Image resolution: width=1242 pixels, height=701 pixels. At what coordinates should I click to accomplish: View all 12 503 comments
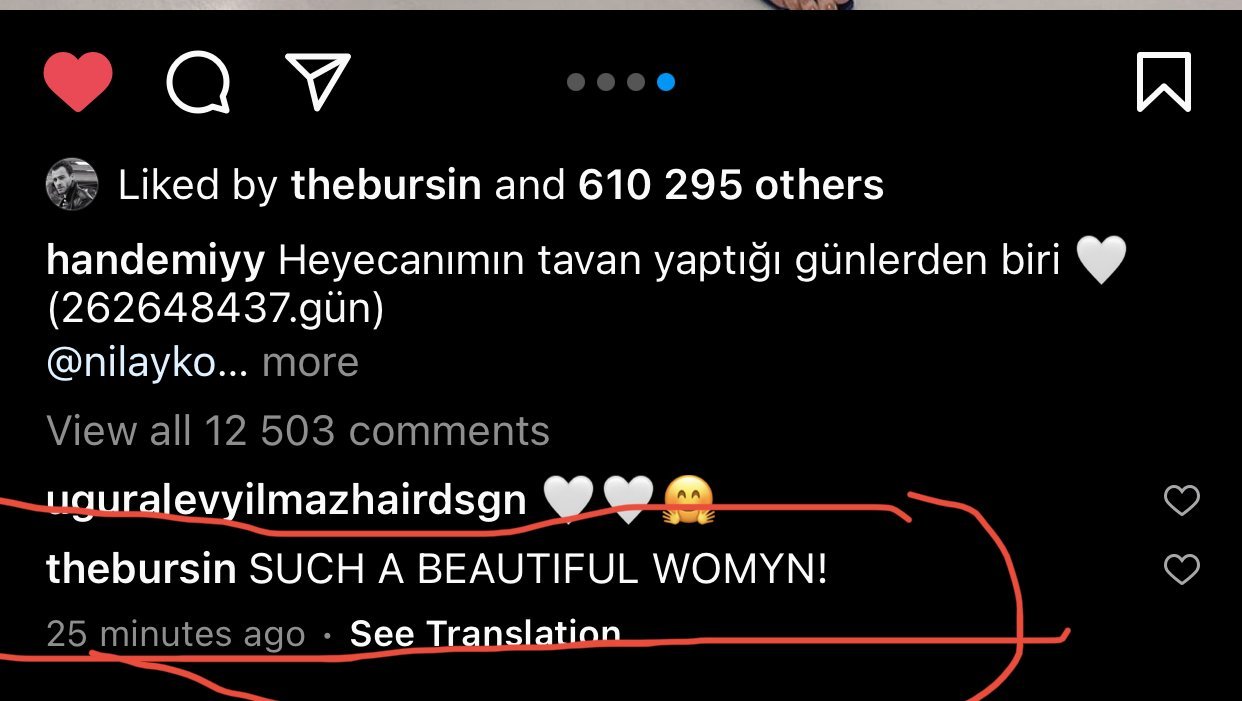(x=298, y=431)
